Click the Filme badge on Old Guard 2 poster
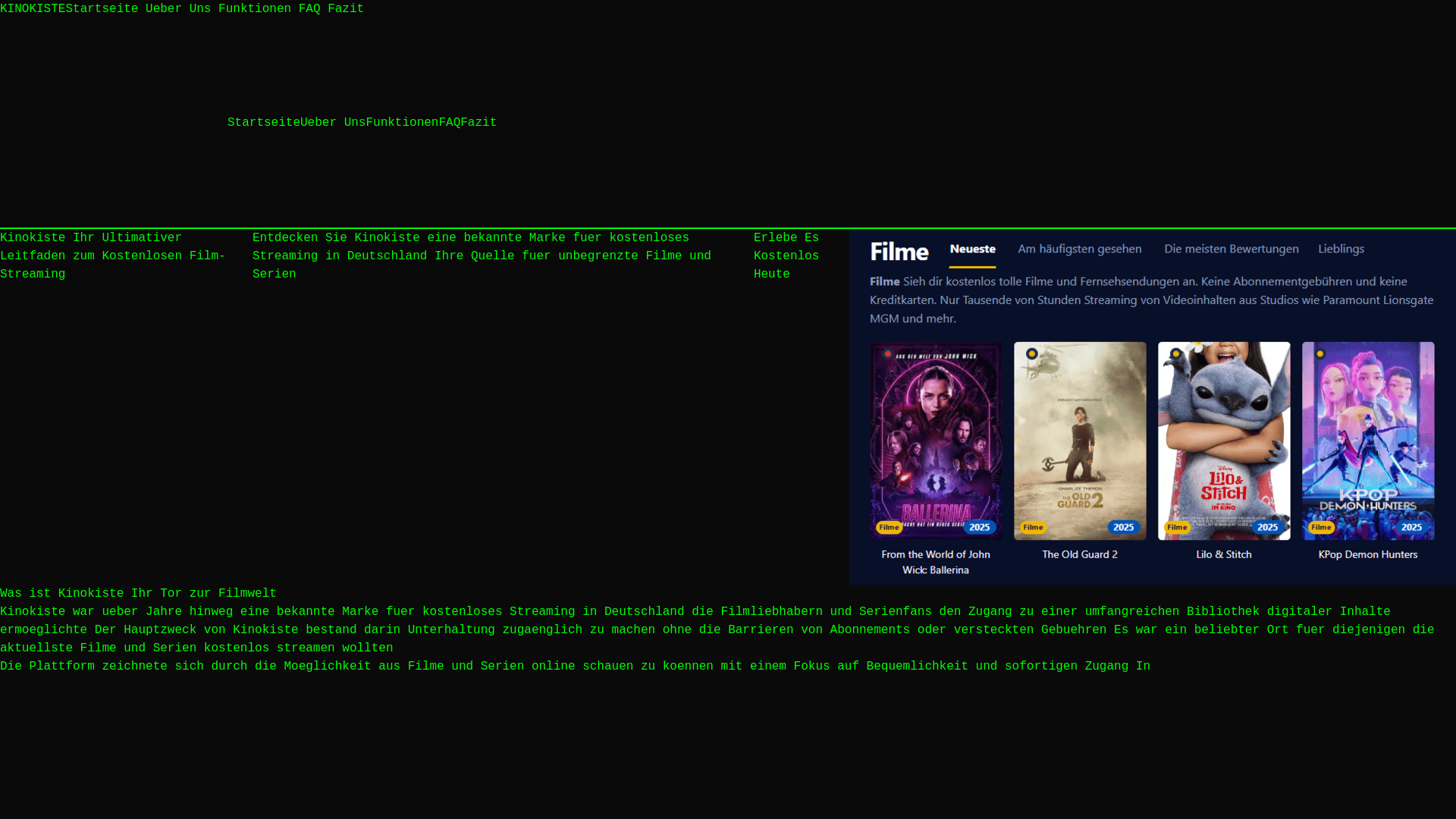 1033,528
